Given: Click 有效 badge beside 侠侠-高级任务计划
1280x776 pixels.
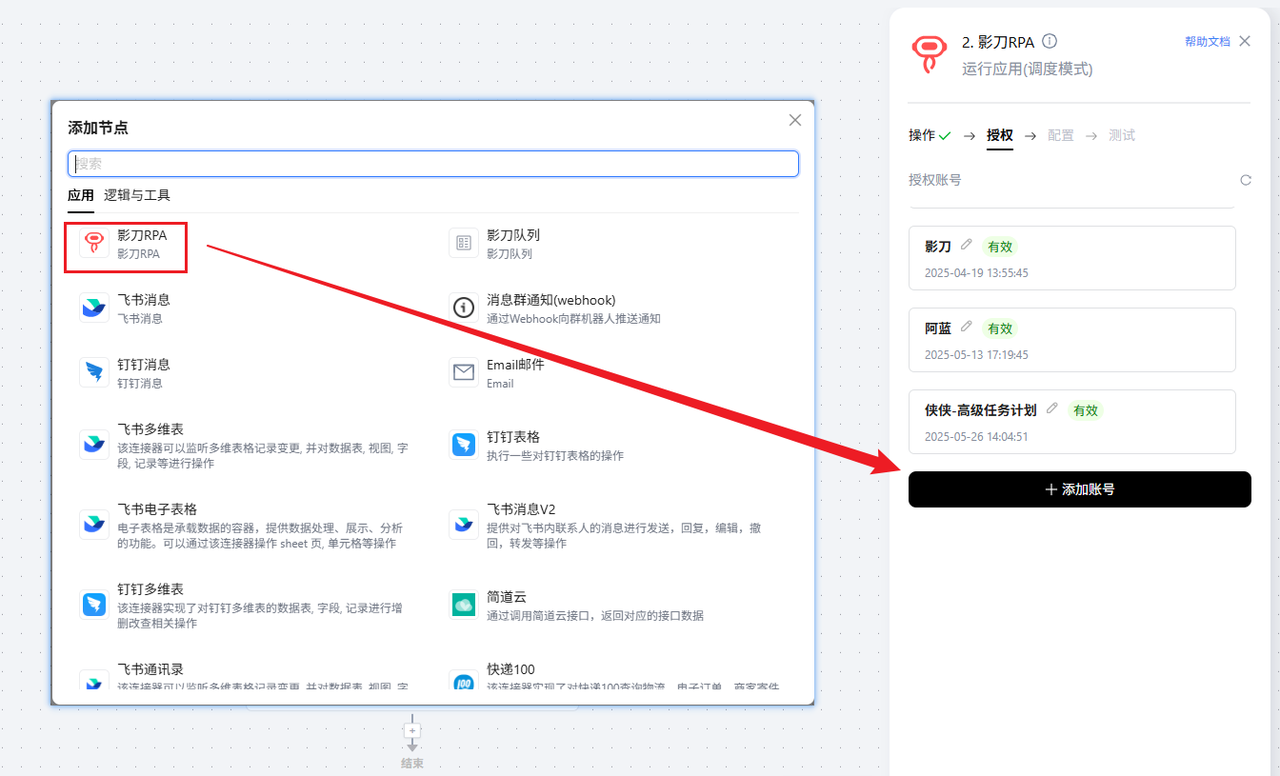Looking at the screenshot, I should 1086,410.
